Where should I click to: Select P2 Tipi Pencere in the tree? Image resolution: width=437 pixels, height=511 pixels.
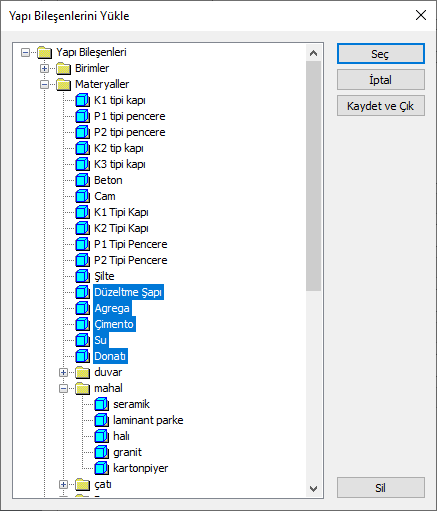pos(131,260)
